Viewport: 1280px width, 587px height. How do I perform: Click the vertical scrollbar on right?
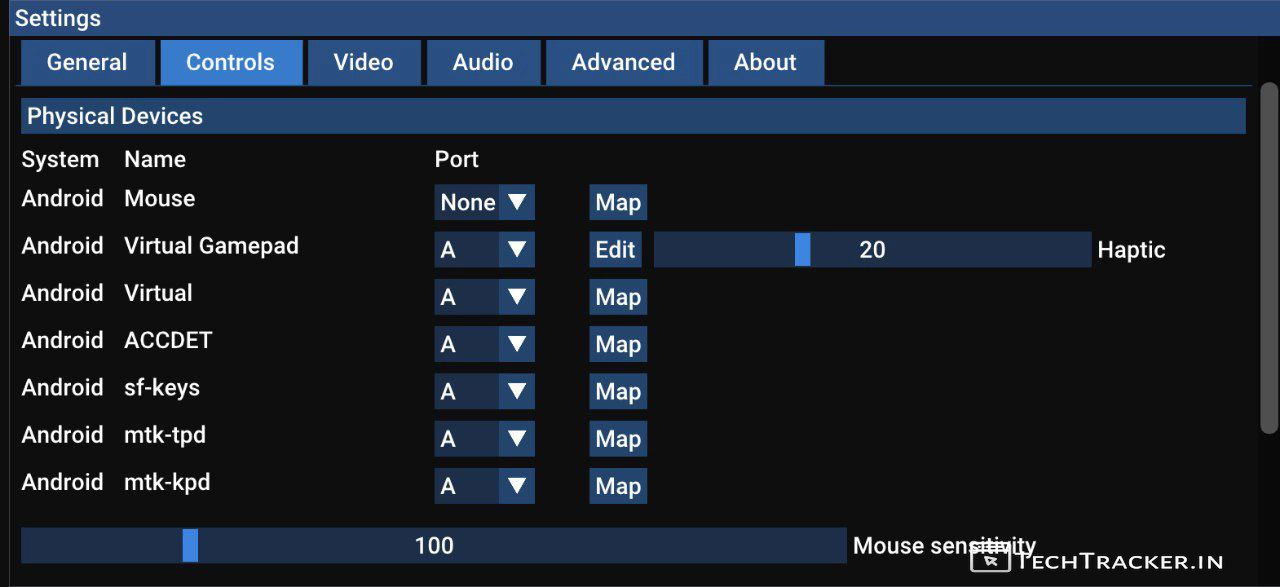point(1268,260)
